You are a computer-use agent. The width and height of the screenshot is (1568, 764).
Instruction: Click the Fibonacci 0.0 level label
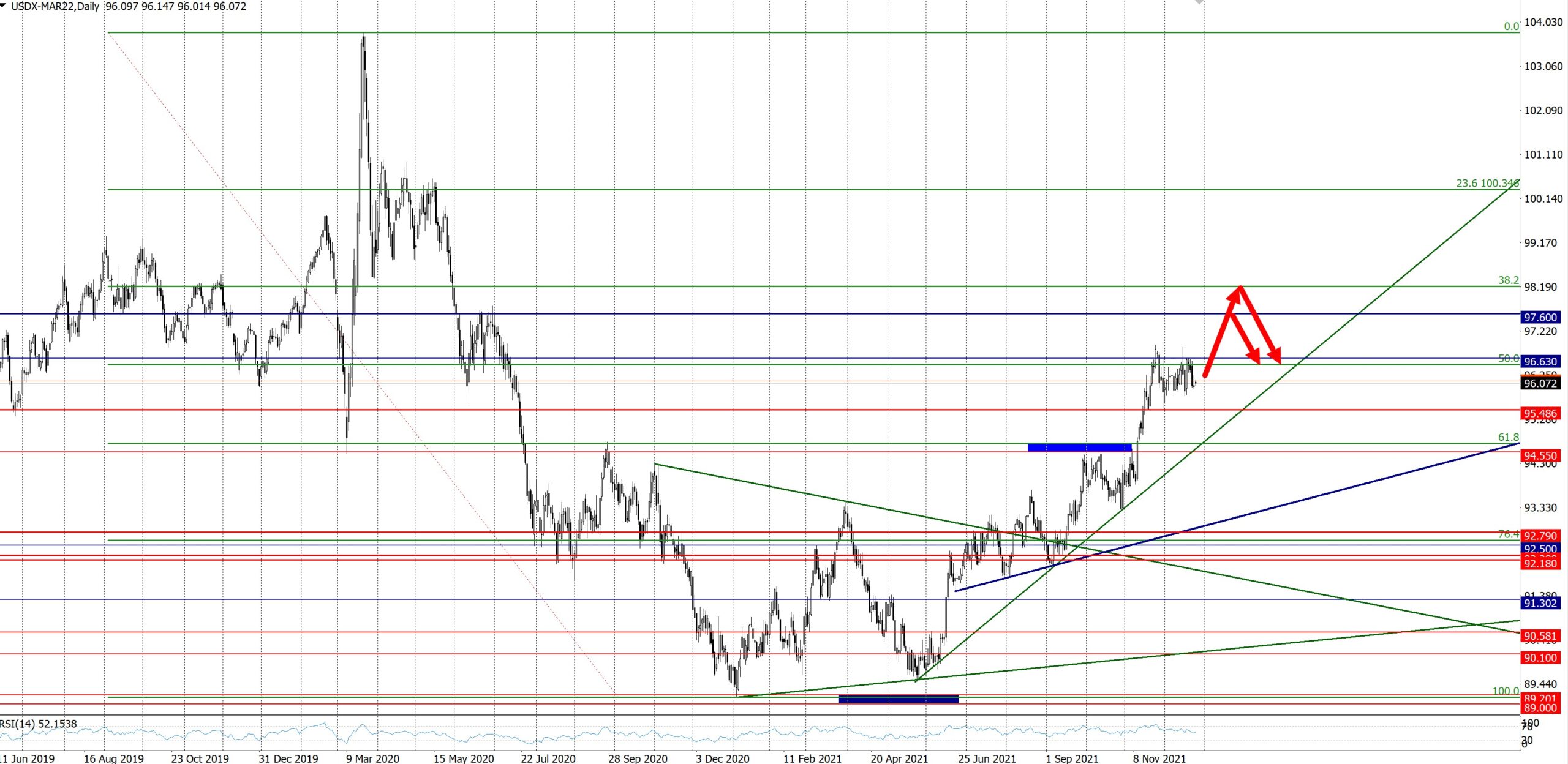click(x=1511, y=26)
